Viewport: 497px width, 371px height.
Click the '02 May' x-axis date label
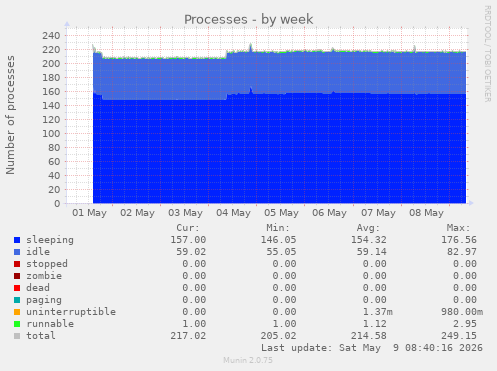tap(137, 213)
